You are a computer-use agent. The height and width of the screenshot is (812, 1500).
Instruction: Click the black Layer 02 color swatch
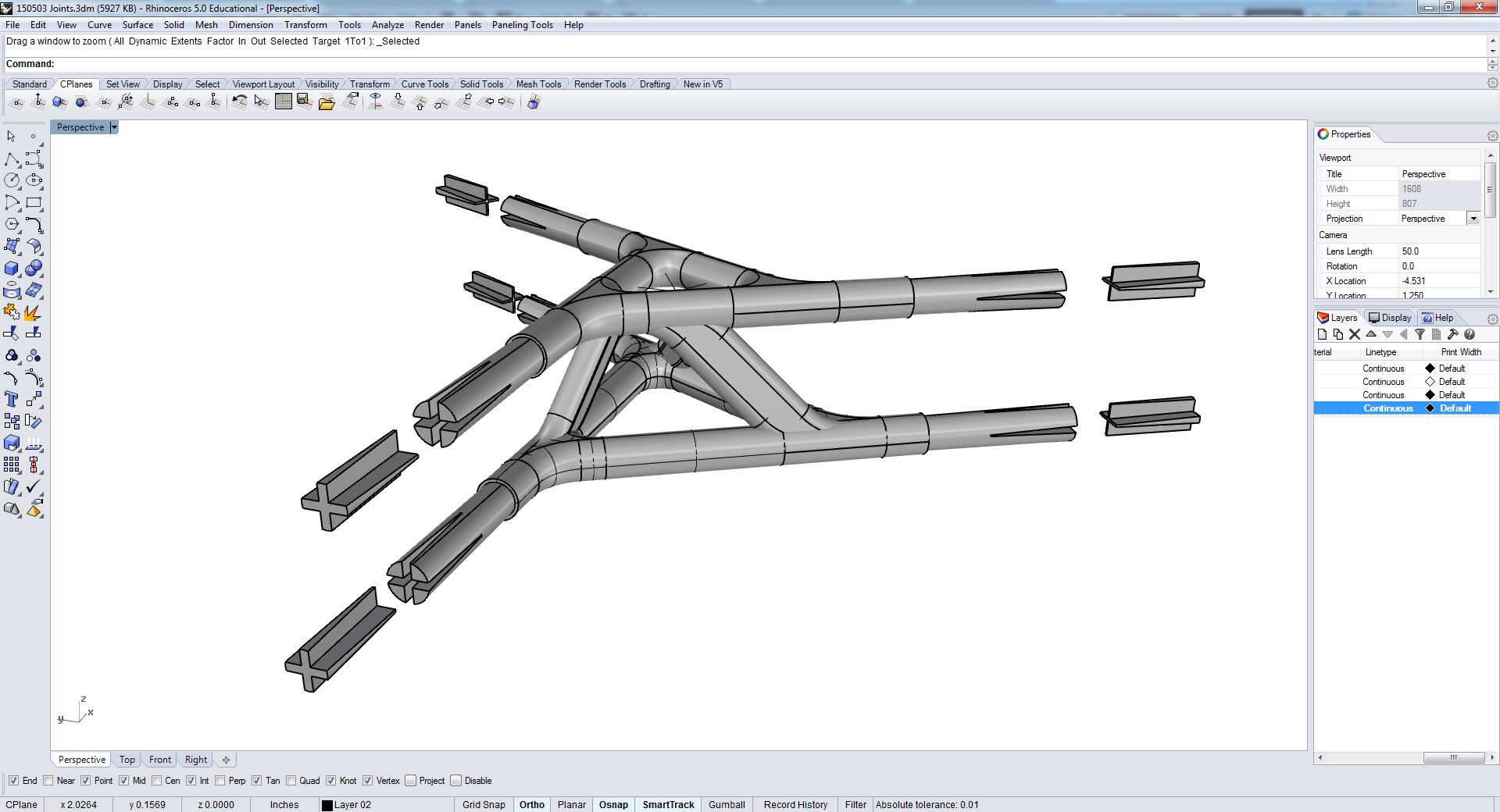[x=327, y=805]
